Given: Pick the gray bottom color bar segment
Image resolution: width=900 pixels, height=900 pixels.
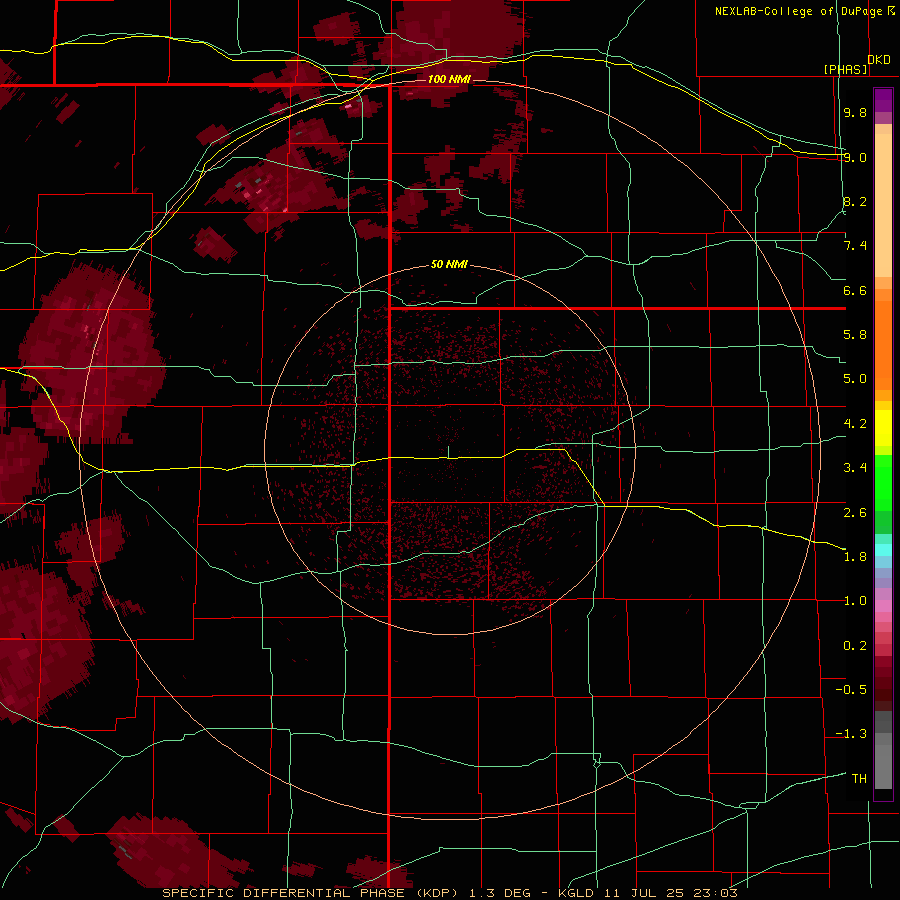Looking at the screenshot, I should pyautogui.click(x=883, y=766).
